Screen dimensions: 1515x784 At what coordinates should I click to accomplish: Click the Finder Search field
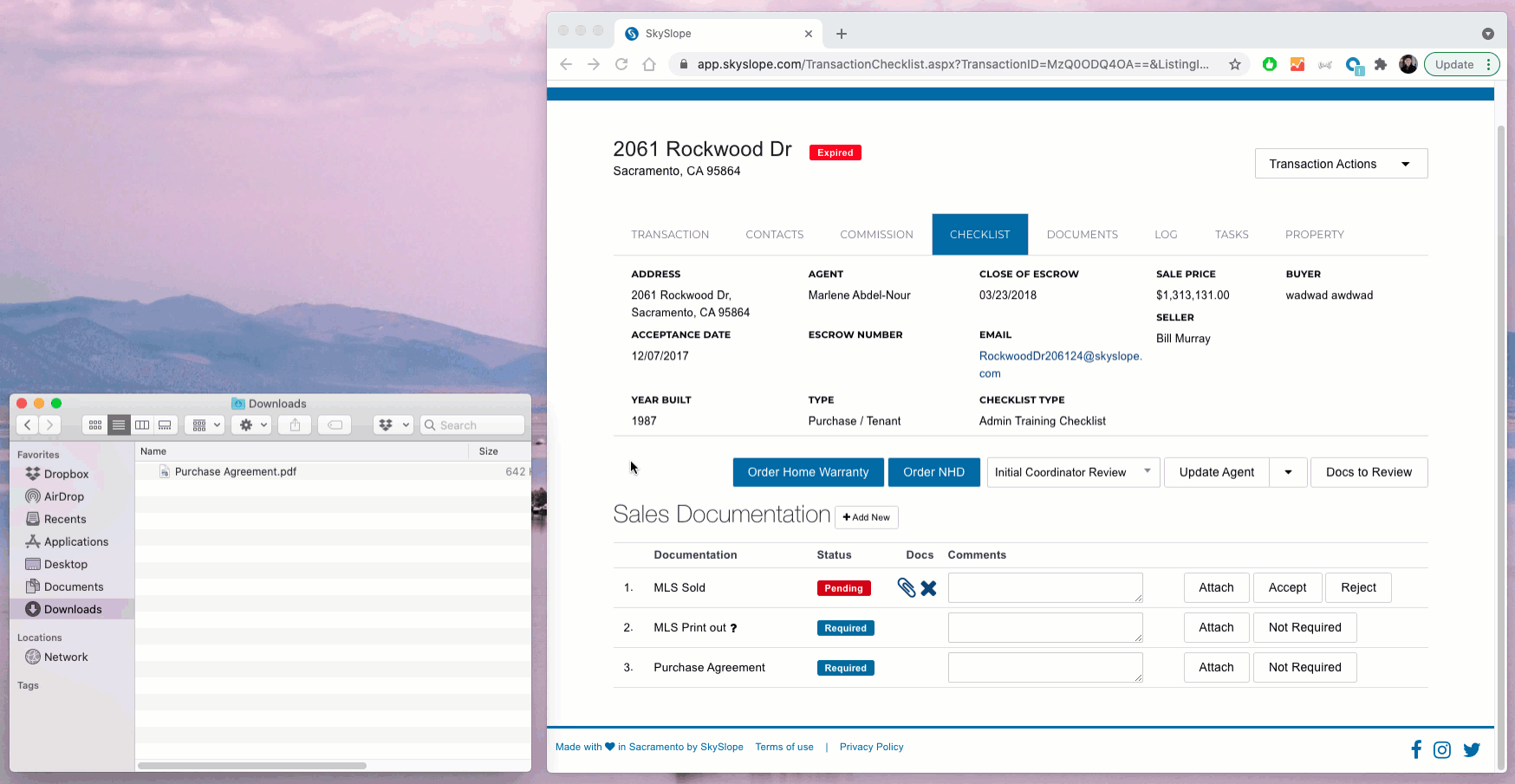(472, 425)
